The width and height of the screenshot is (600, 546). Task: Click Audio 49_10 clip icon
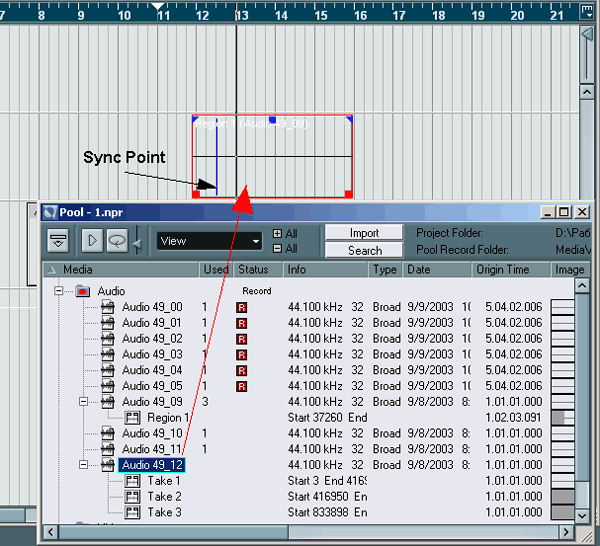coord(108,433)
